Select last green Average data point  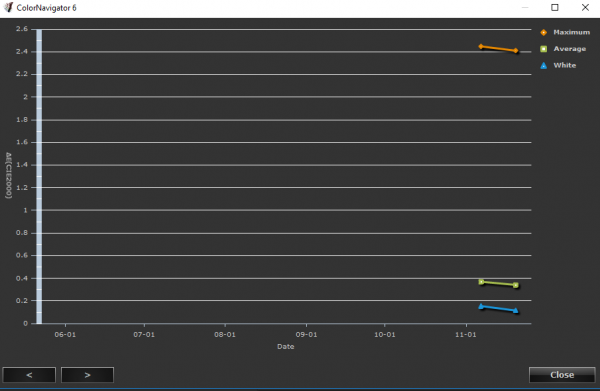[x=515, y=285]
